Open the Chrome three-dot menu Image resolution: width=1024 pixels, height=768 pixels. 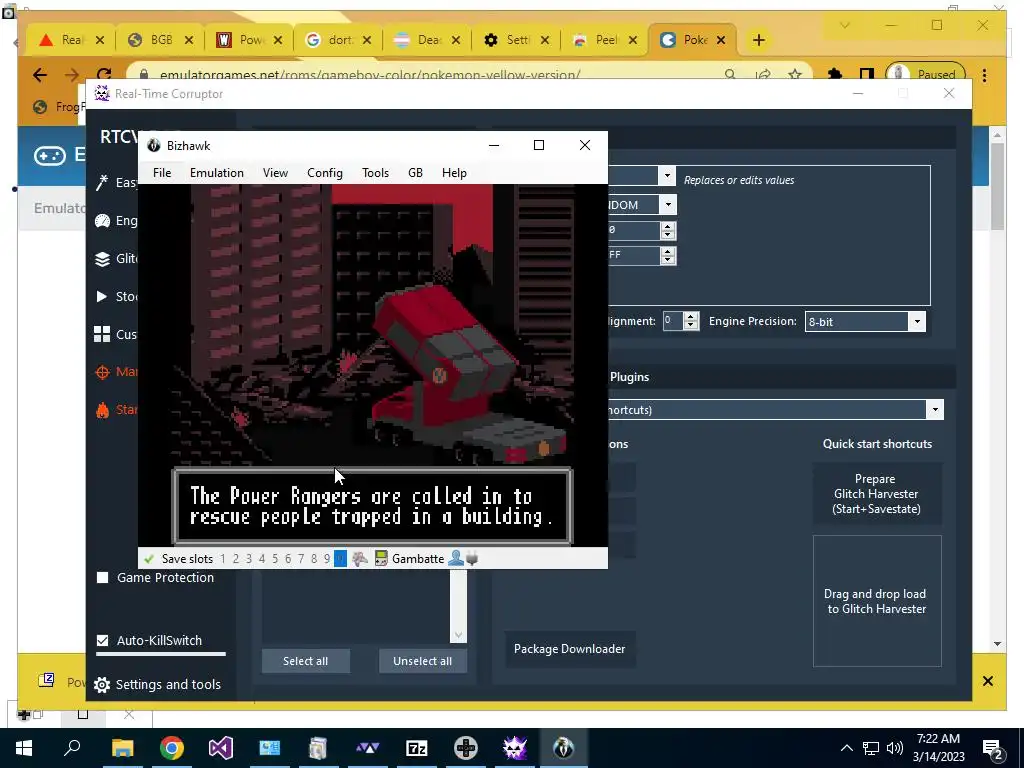[984, 74]
